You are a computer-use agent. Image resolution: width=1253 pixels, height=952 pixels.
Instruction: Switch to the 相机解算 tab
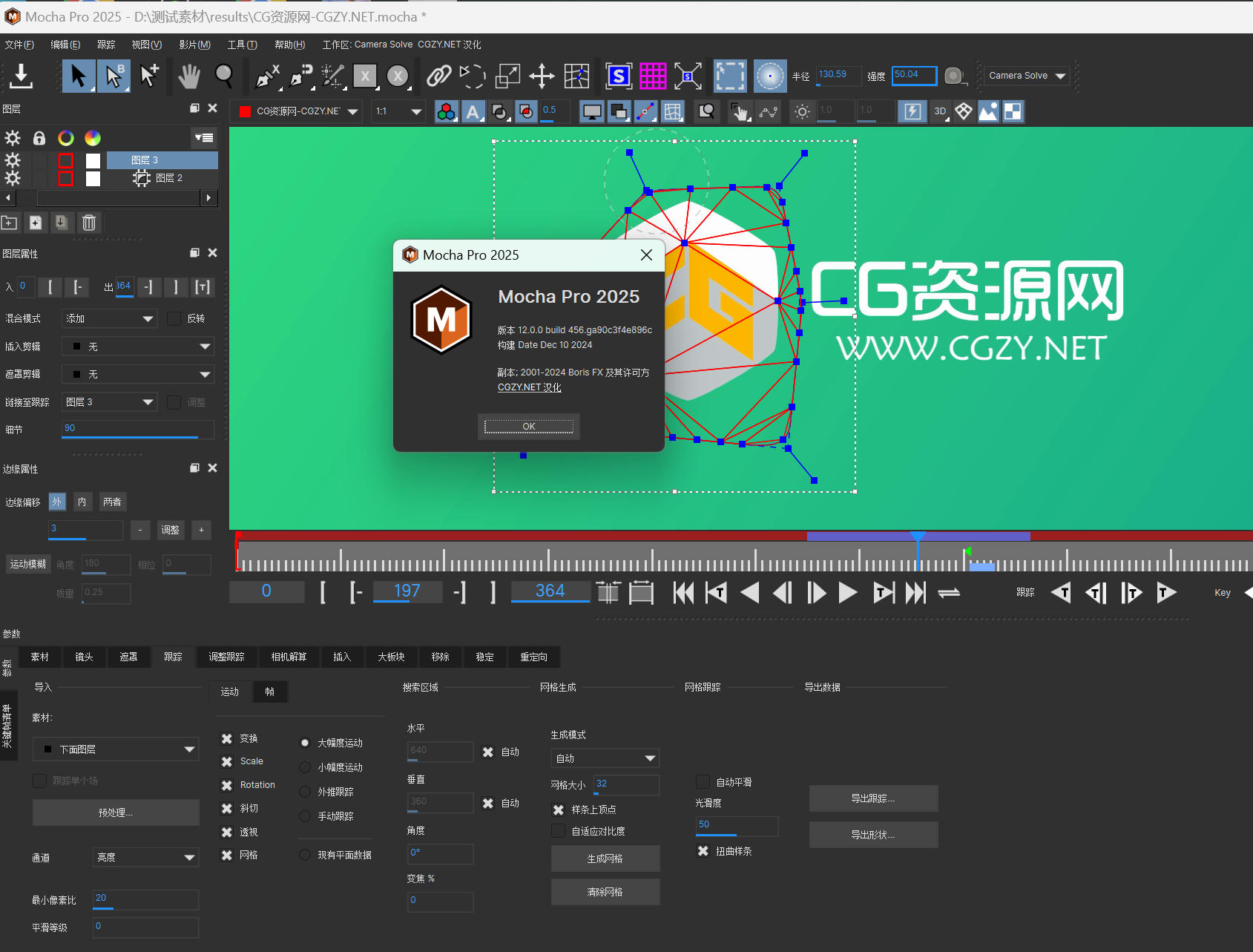(x=289, y=657)
